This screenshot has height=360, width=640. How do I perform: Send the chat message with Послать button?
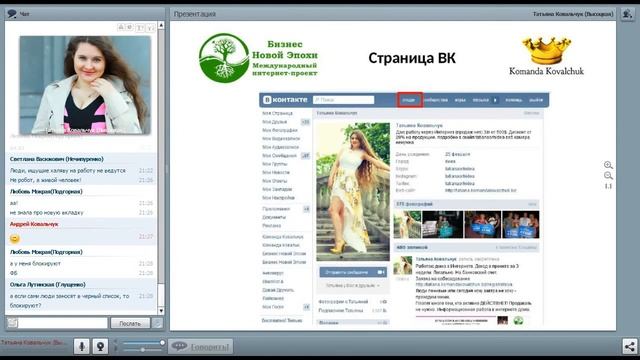click(x=130, y=323)
